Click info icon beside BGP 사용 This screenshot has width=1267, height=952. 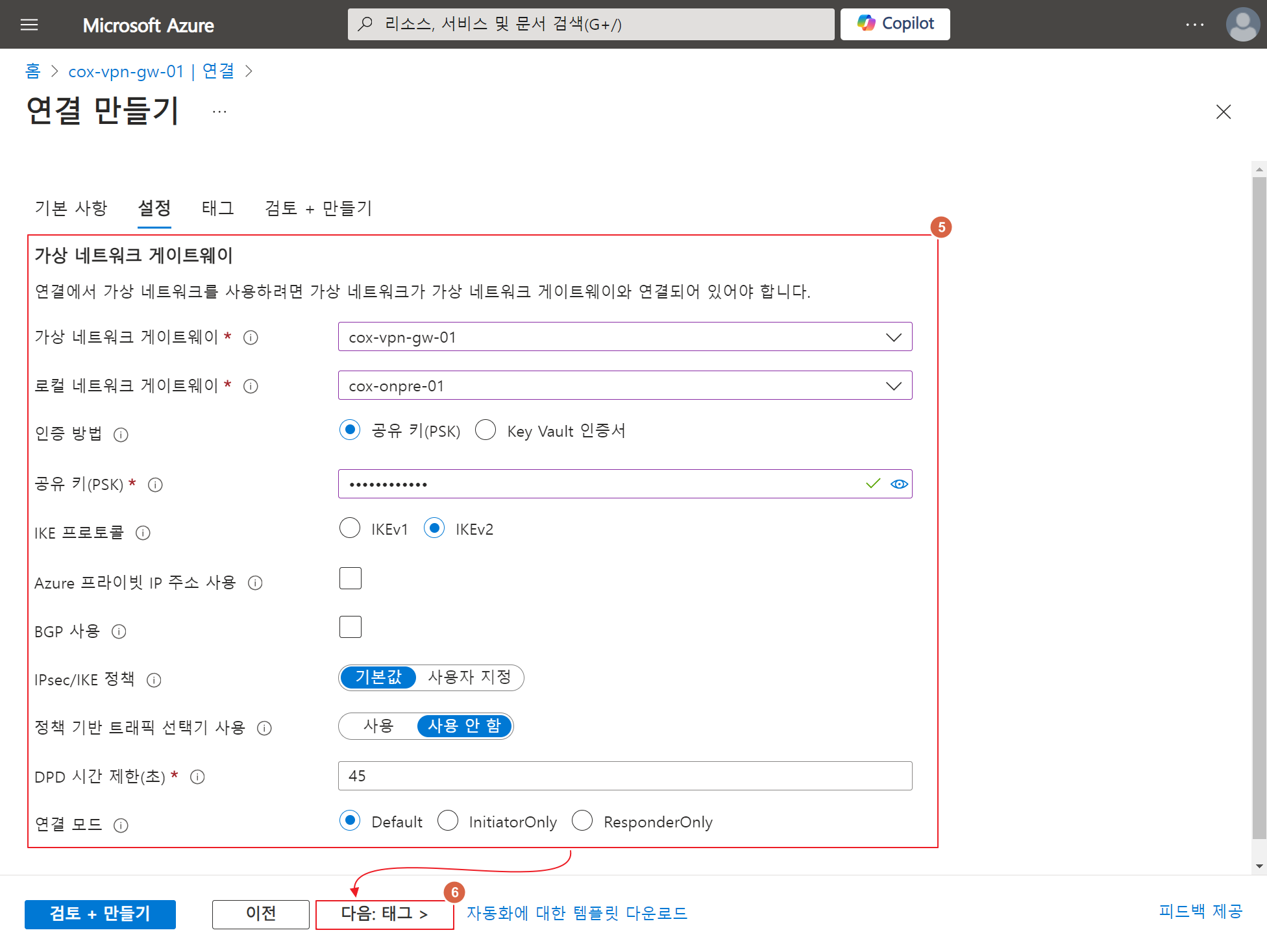[x=119, y=631]
